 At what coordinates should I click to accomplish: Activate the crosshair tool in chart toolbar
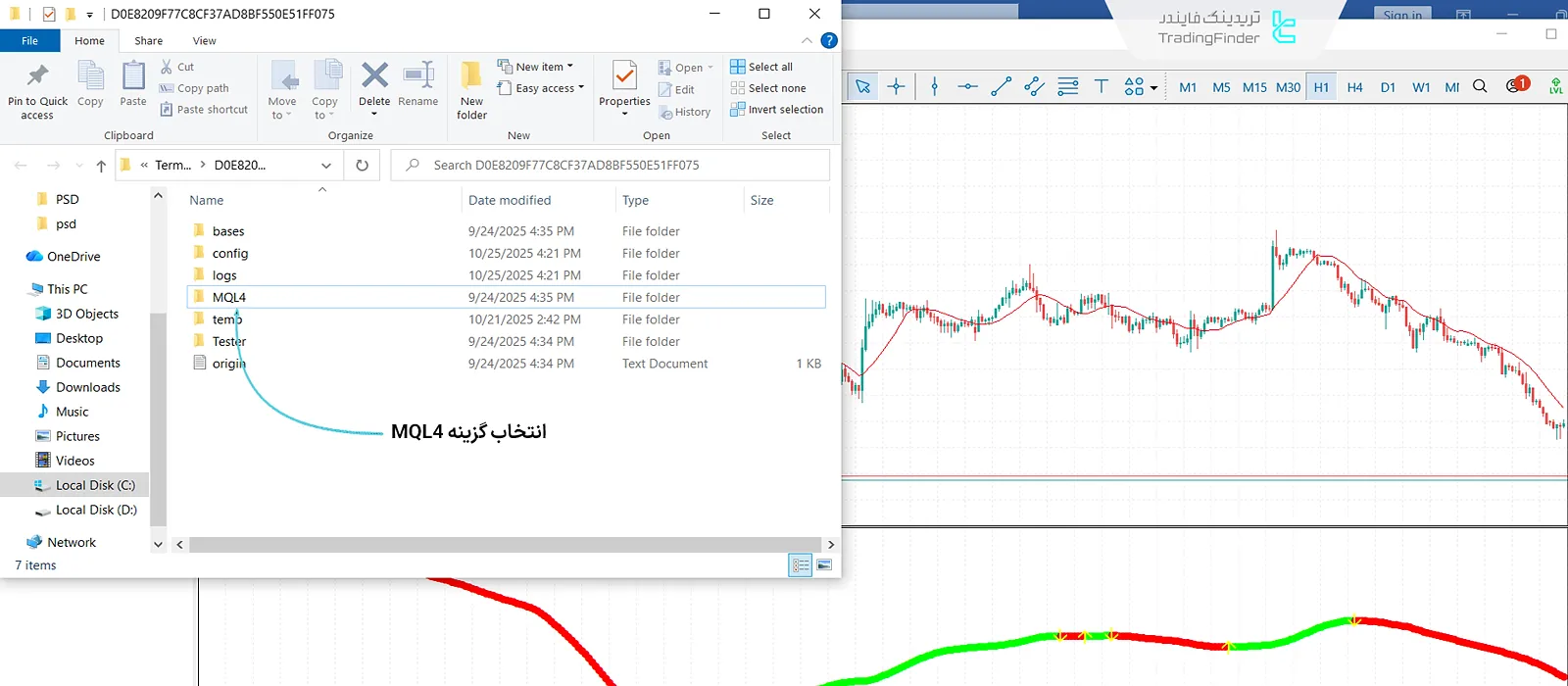(896, 86)
